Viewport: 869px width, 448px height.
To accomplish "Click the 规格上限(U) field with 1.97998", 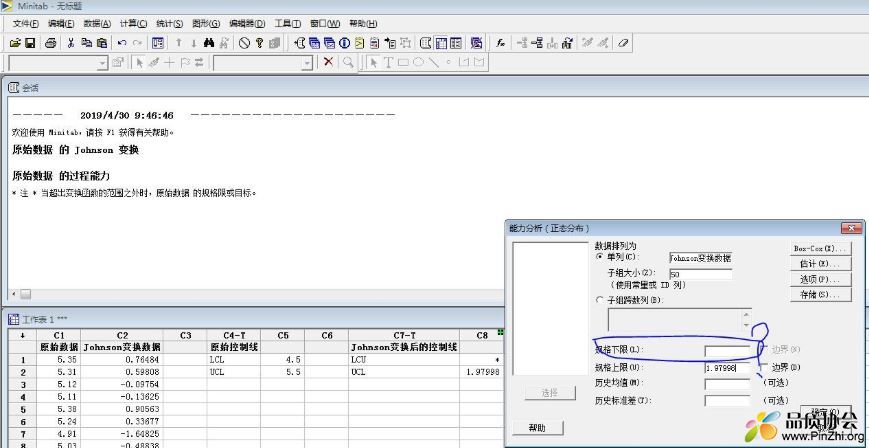I will coord(728,367).
